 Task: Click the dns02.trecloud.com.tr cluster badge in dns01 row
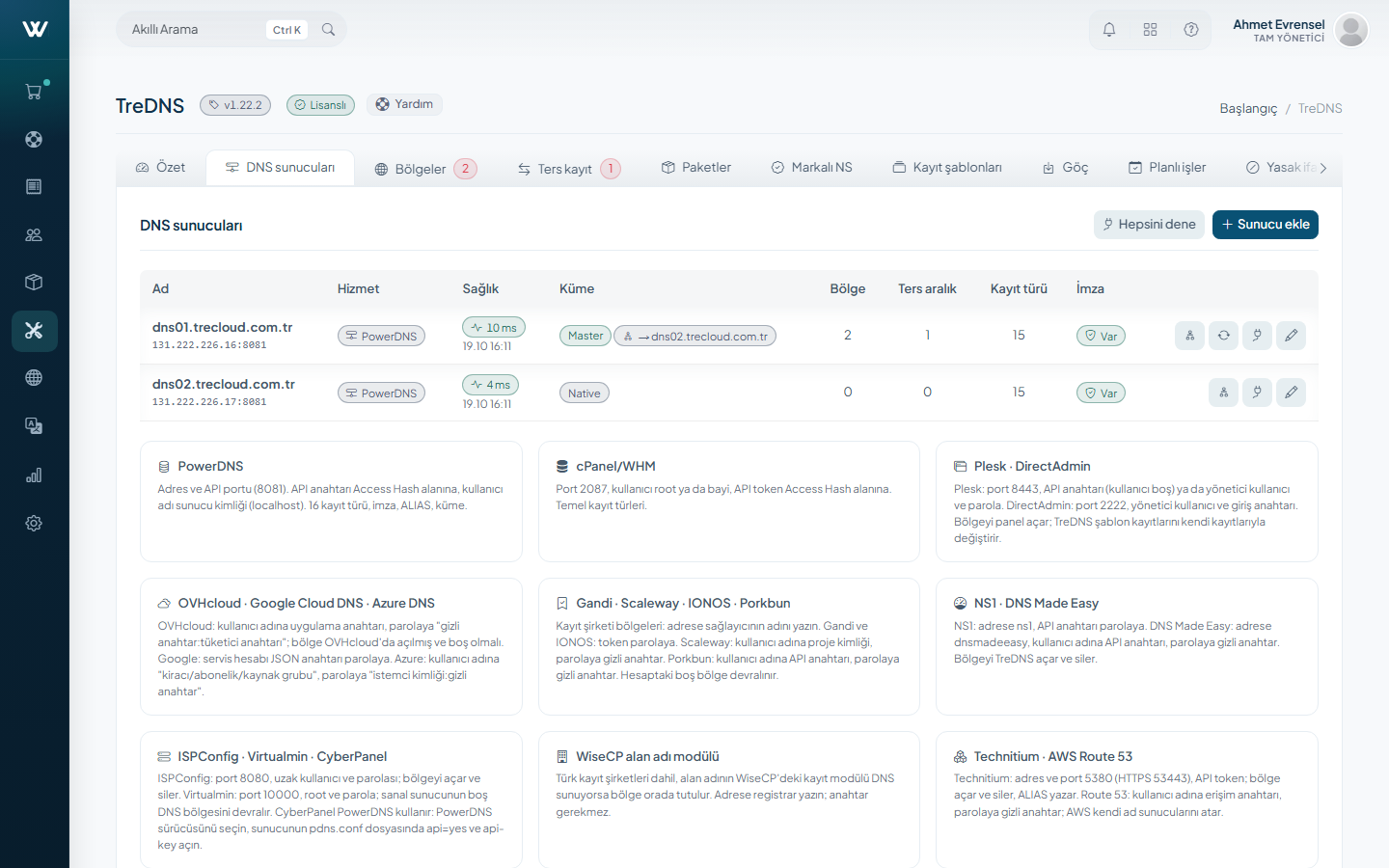(695, 337)
